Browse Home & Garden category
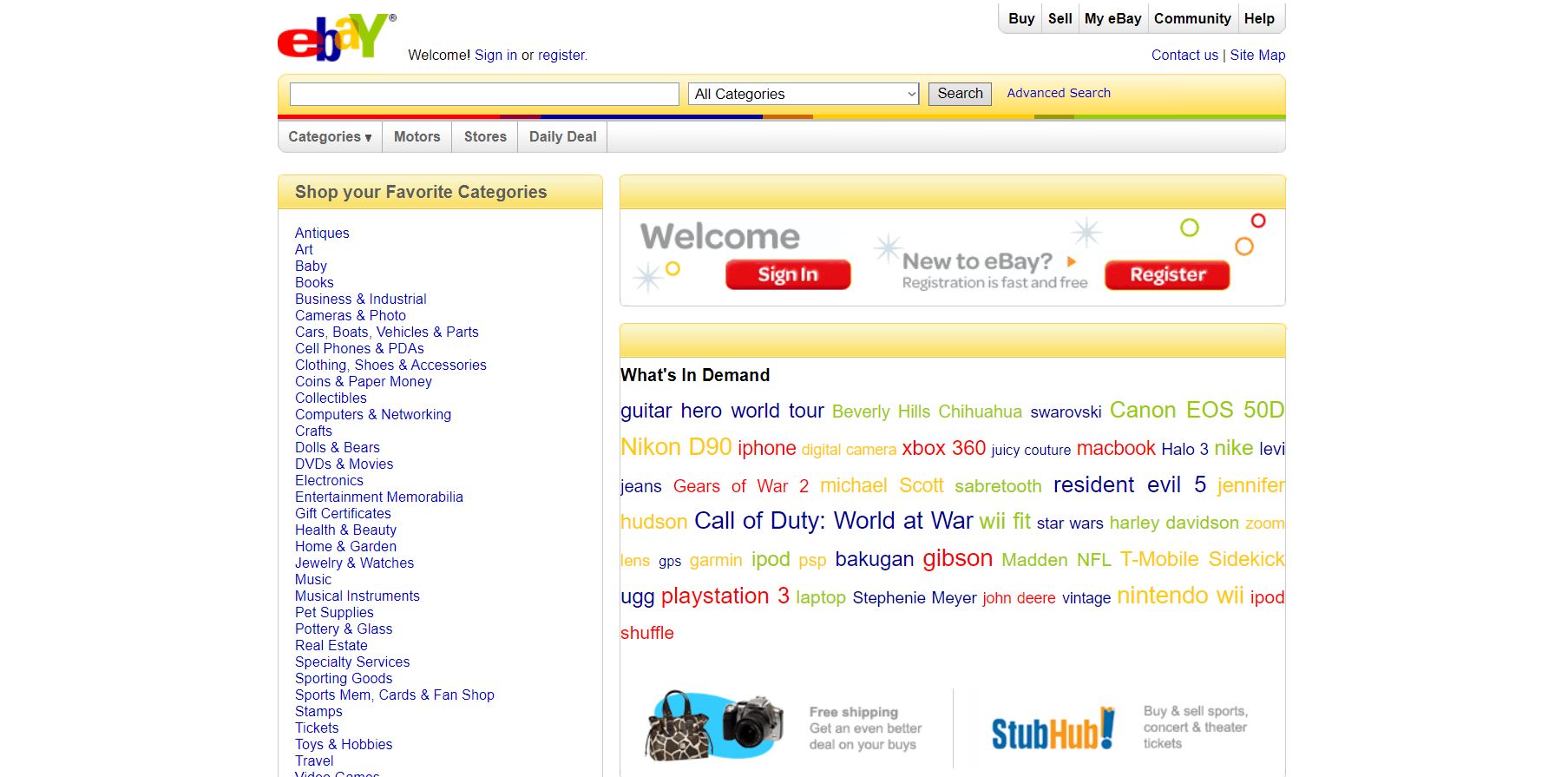This screenshot has width=1568, height=777. pos(345,546)
